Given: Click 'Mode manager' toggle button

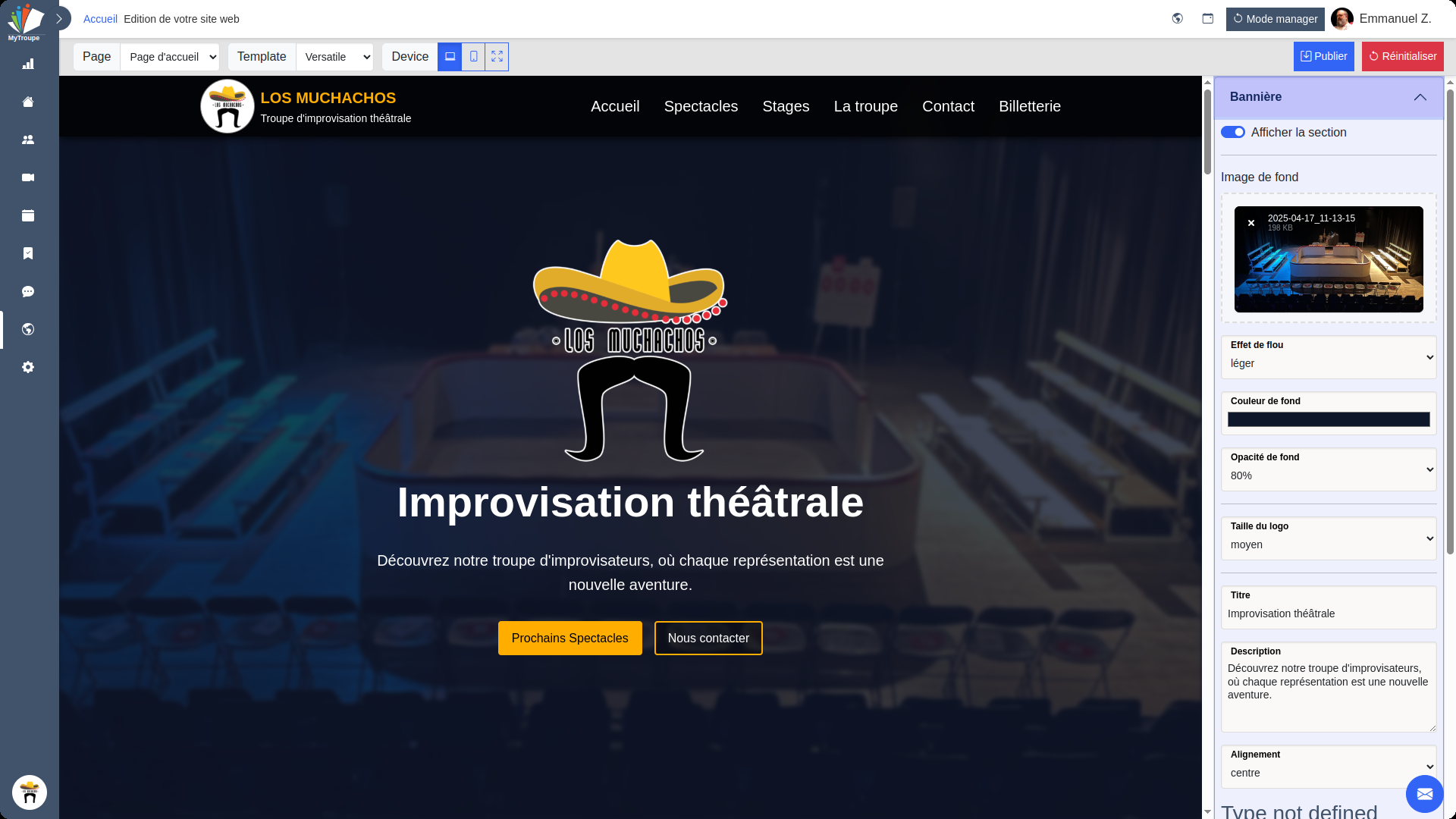Looking at the screenshot, I should pos(1275,19).
